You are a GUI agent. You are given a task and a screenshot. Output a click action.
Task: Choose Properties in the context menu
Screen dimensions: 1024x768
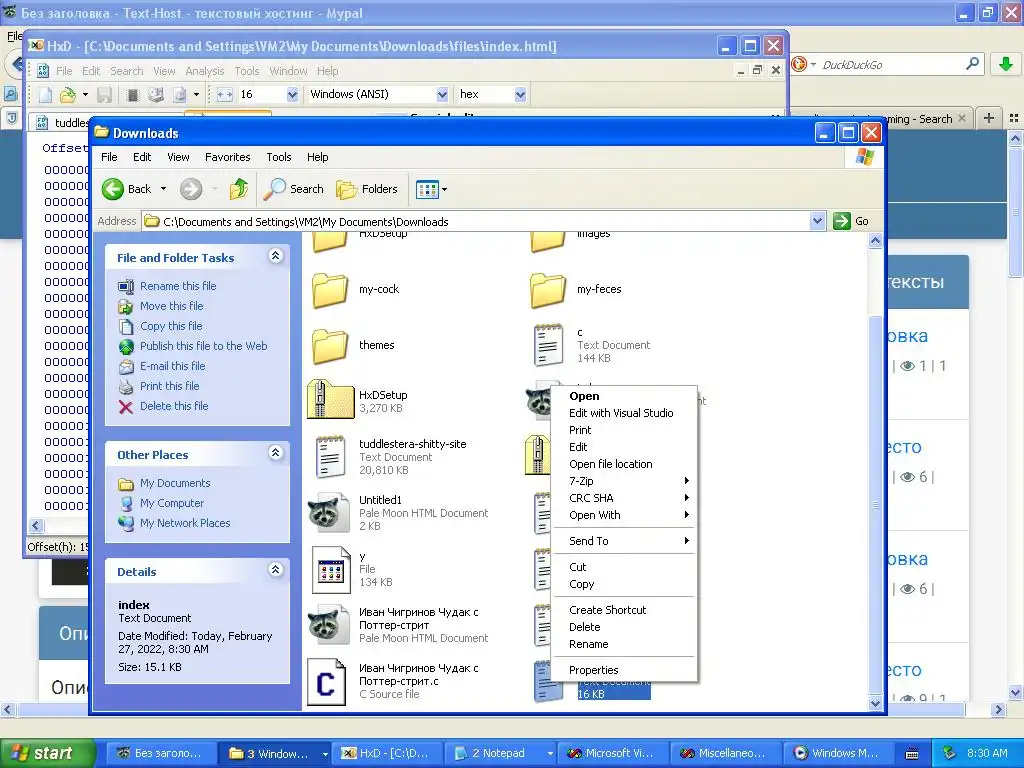624,671
